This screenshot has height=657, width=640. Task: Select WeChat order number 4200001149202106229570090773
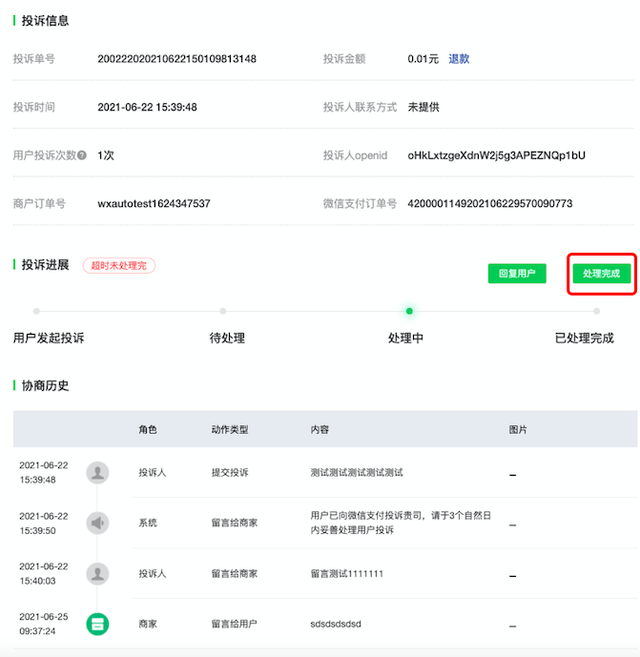click(x=490, y=204)
